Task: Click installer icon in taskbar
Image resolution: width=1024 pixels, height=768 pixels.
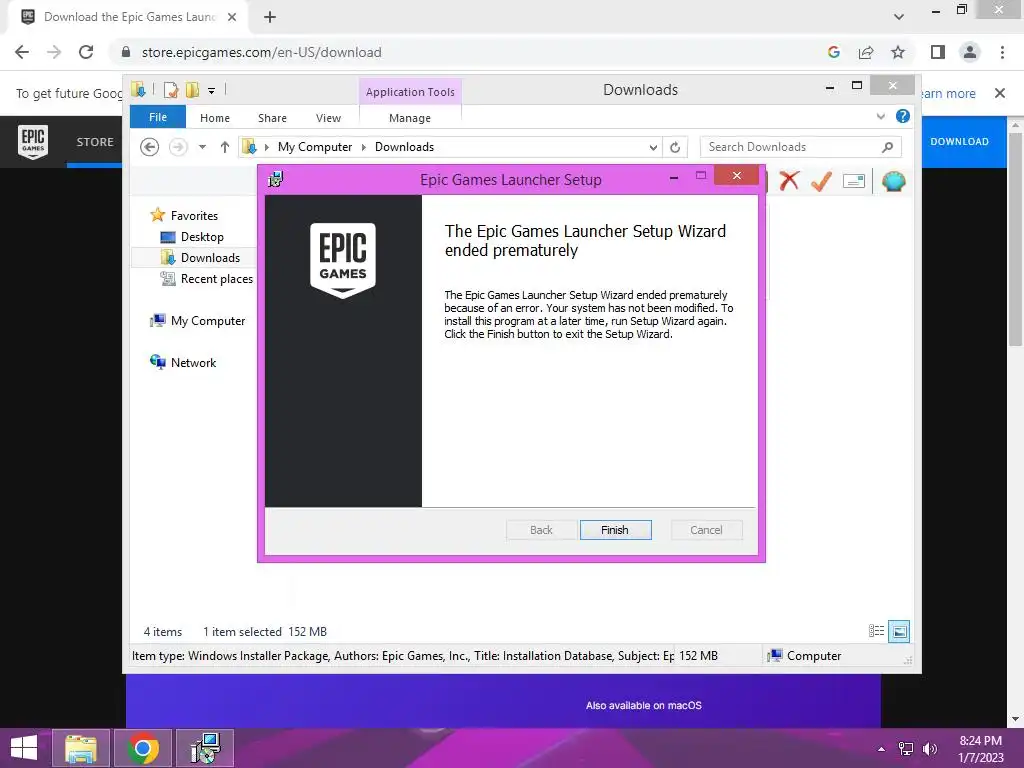Action: (x=205, y=748)
